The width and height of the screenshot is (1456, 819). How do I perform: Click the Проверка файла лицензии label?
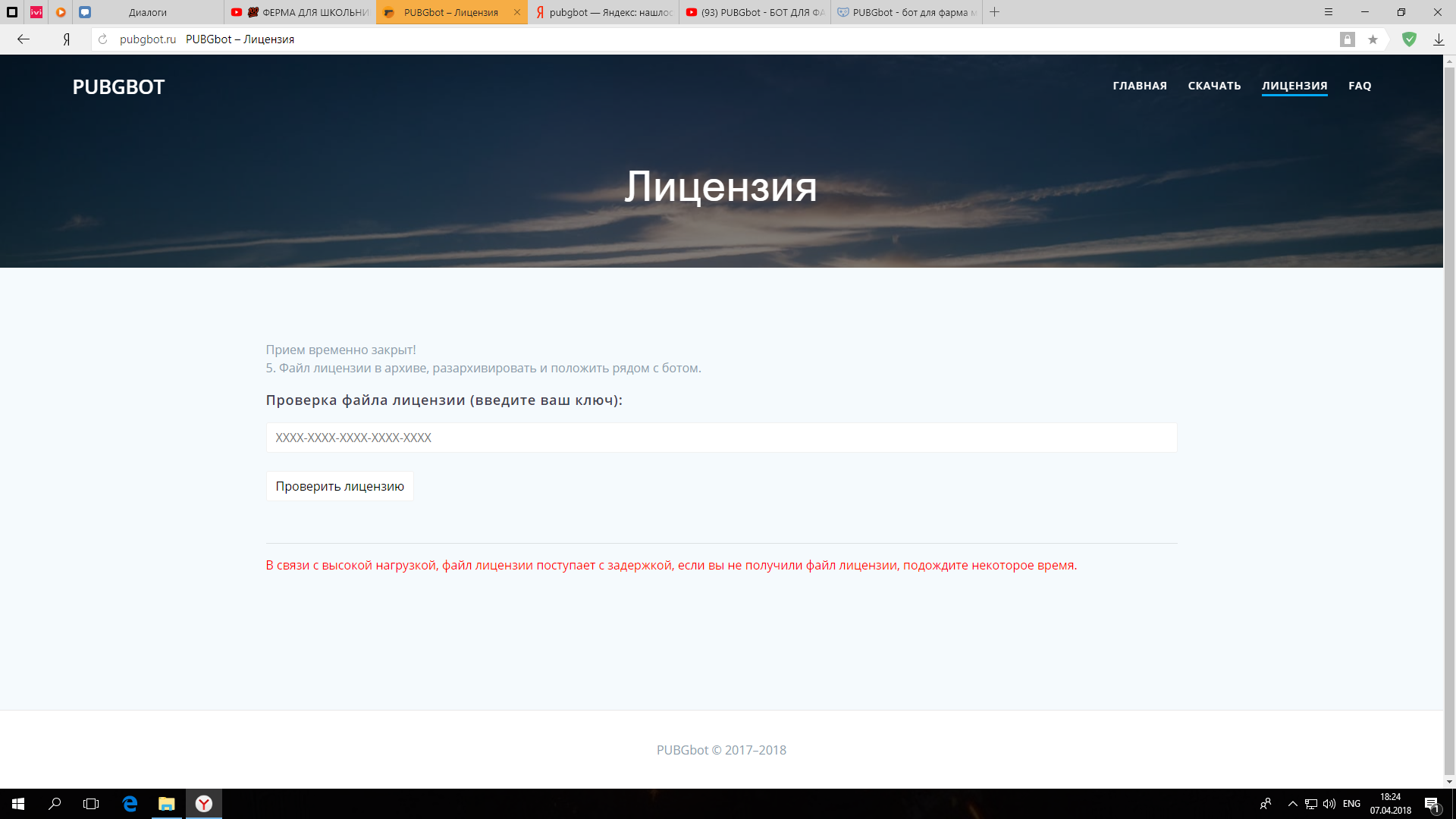pyautogui.click(x=444, y=400)
